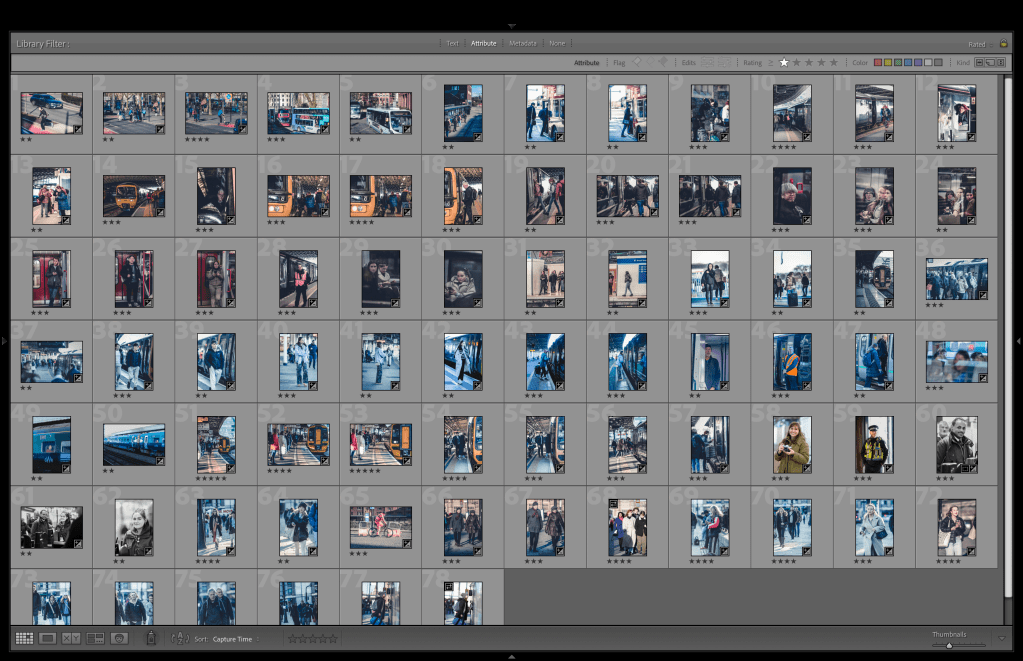Toggle the red color label filter

pos(878,63)
